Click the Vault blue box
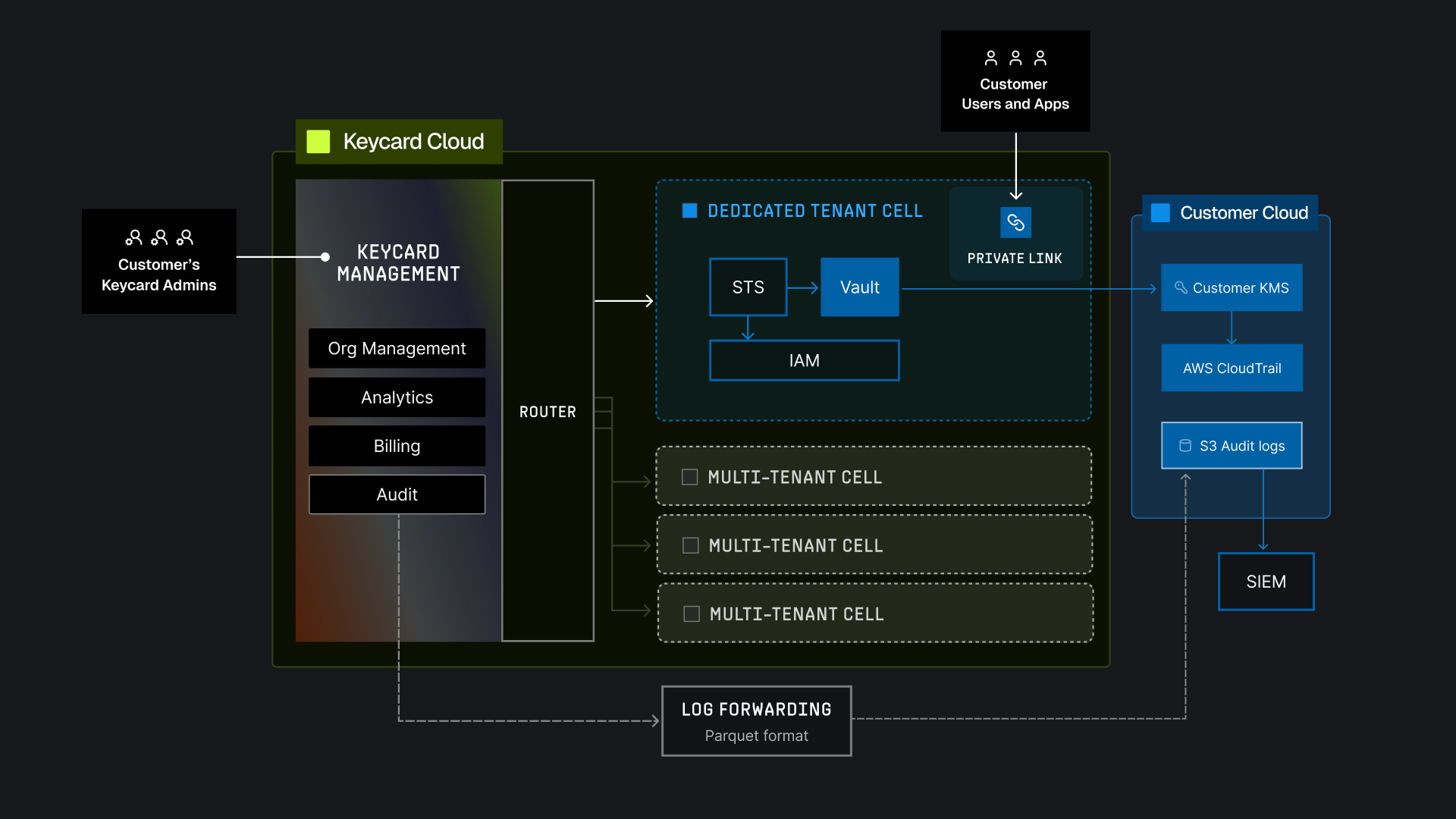This screenshot has width=1456, height=819. (x=859, y=287)
